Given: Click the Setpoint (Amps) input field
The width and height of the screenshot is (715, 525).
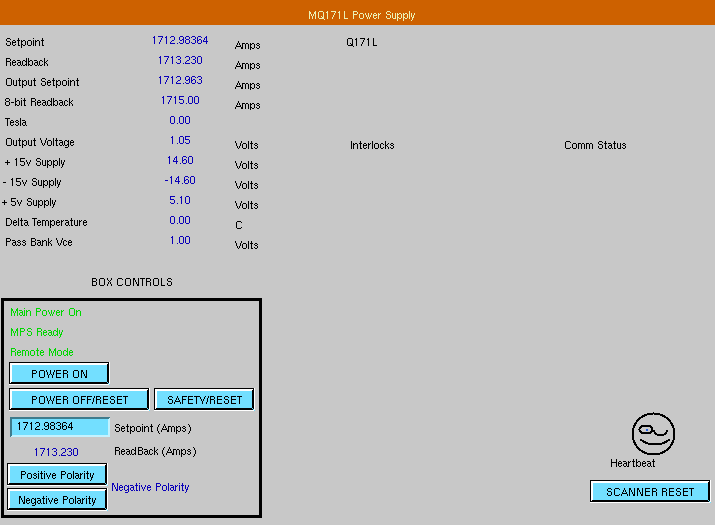Looking at the screenshot, I should pyautogui.click(x=60, y=426).
